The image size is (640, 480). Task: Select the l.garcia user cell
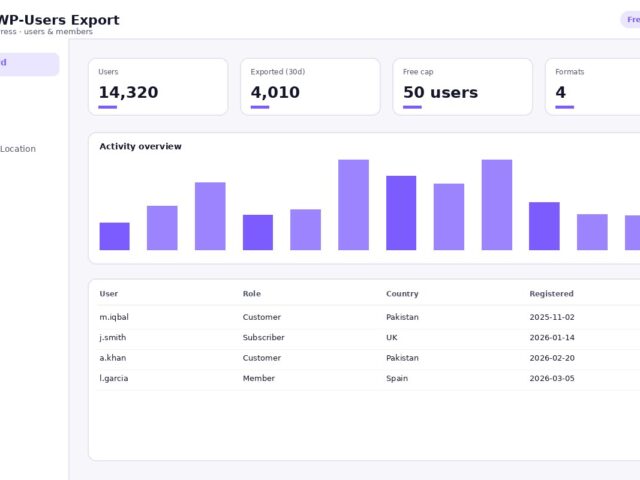pyautogui.click(x=113, y=378)
